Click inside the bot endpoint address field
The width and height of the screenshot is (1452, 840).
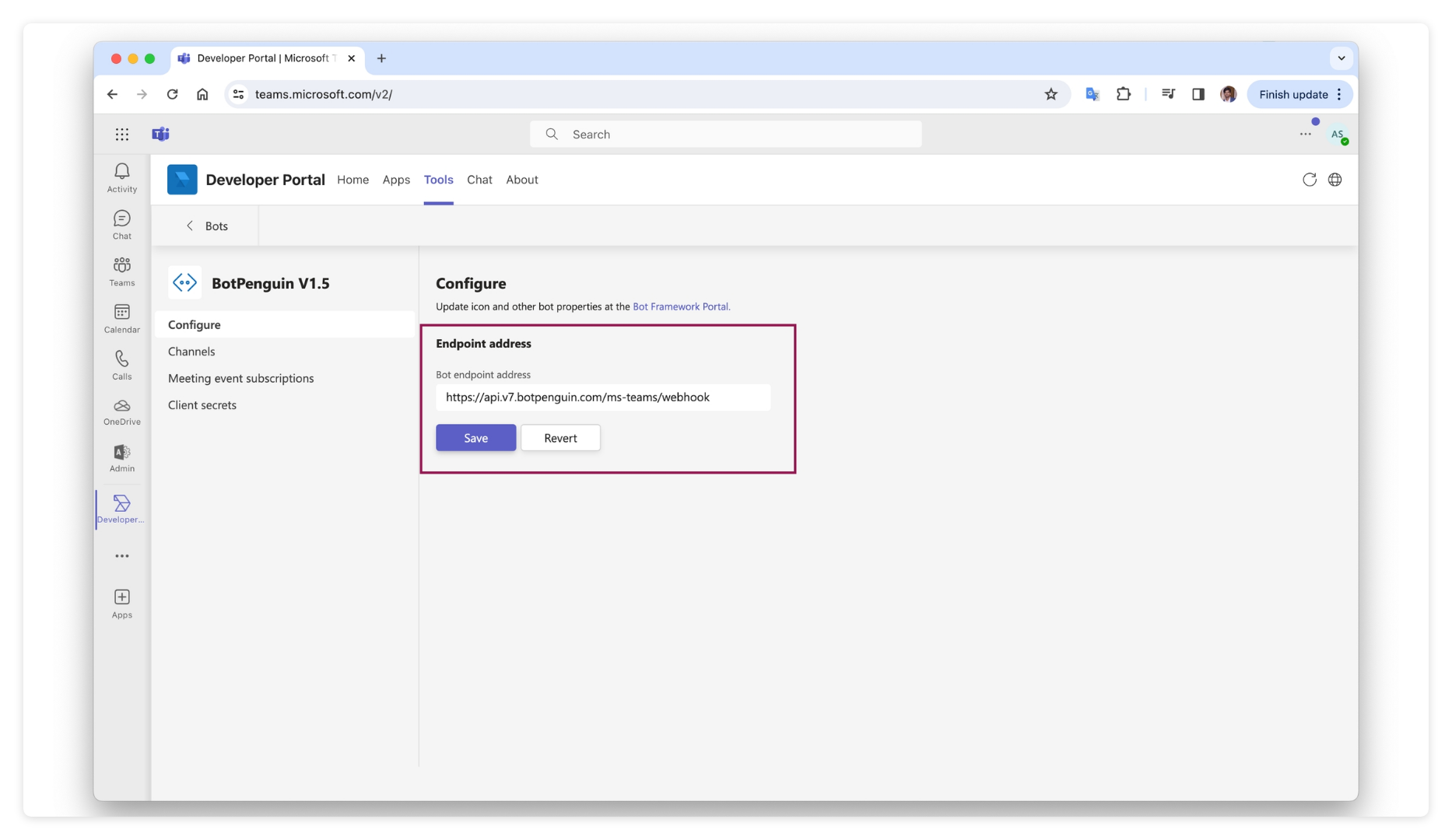603,397
